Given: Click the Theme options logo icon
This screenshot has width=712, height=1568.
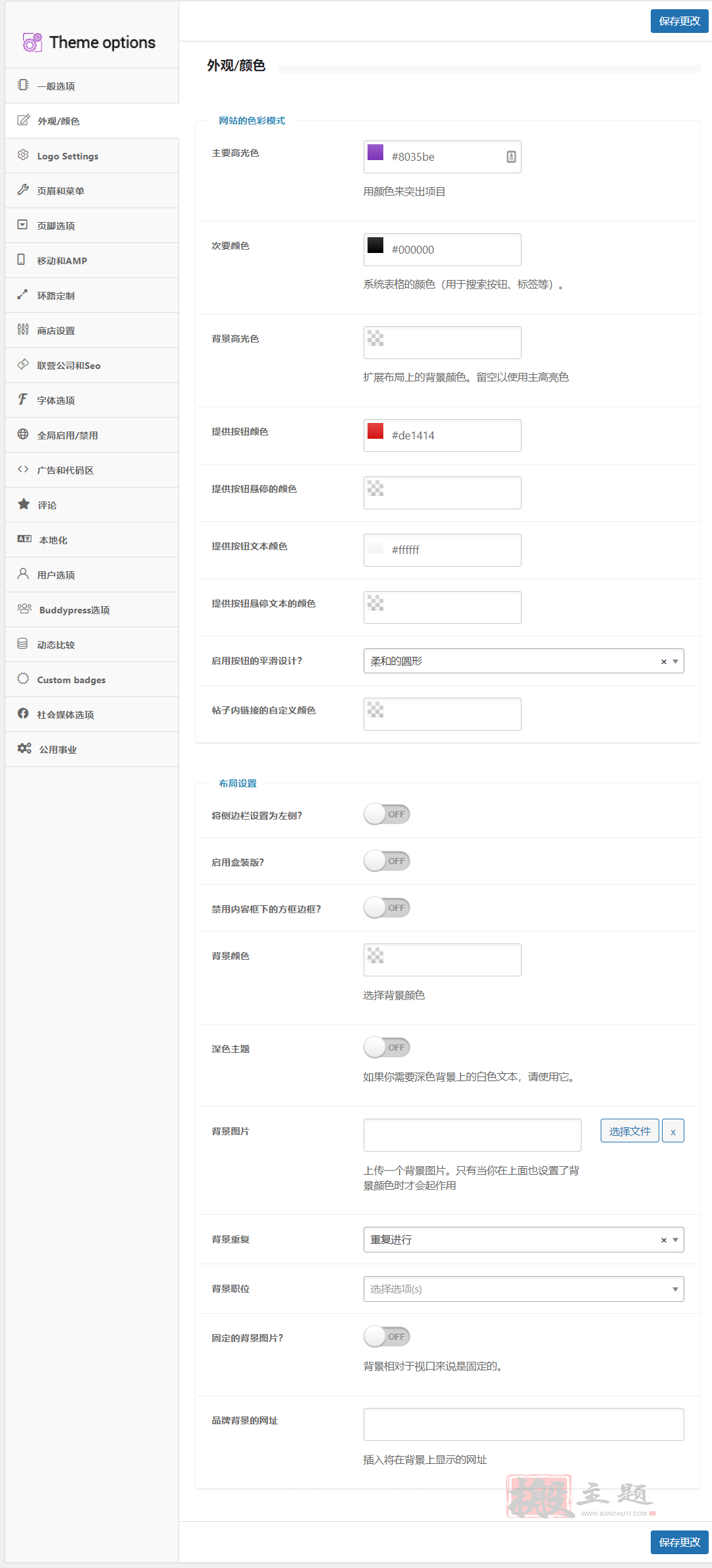Looking at the screenshot, I should pyautogui.click(x=32, y=42).
